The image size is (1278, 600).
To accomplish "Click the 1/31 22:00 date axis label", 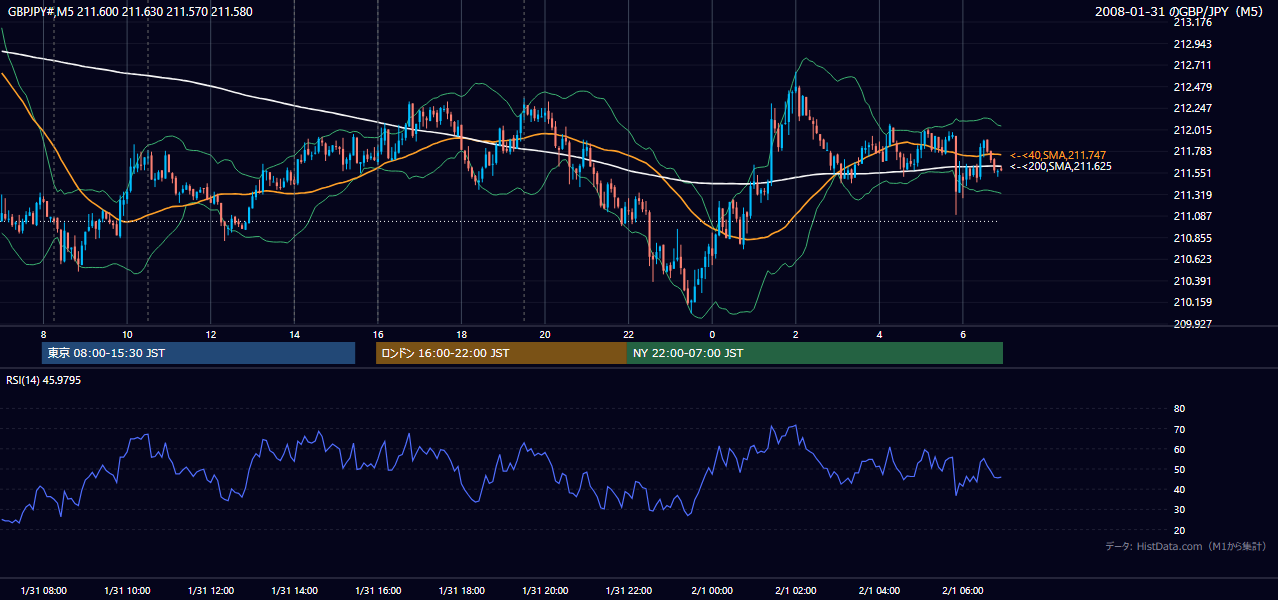I will (x=628, y=591).
